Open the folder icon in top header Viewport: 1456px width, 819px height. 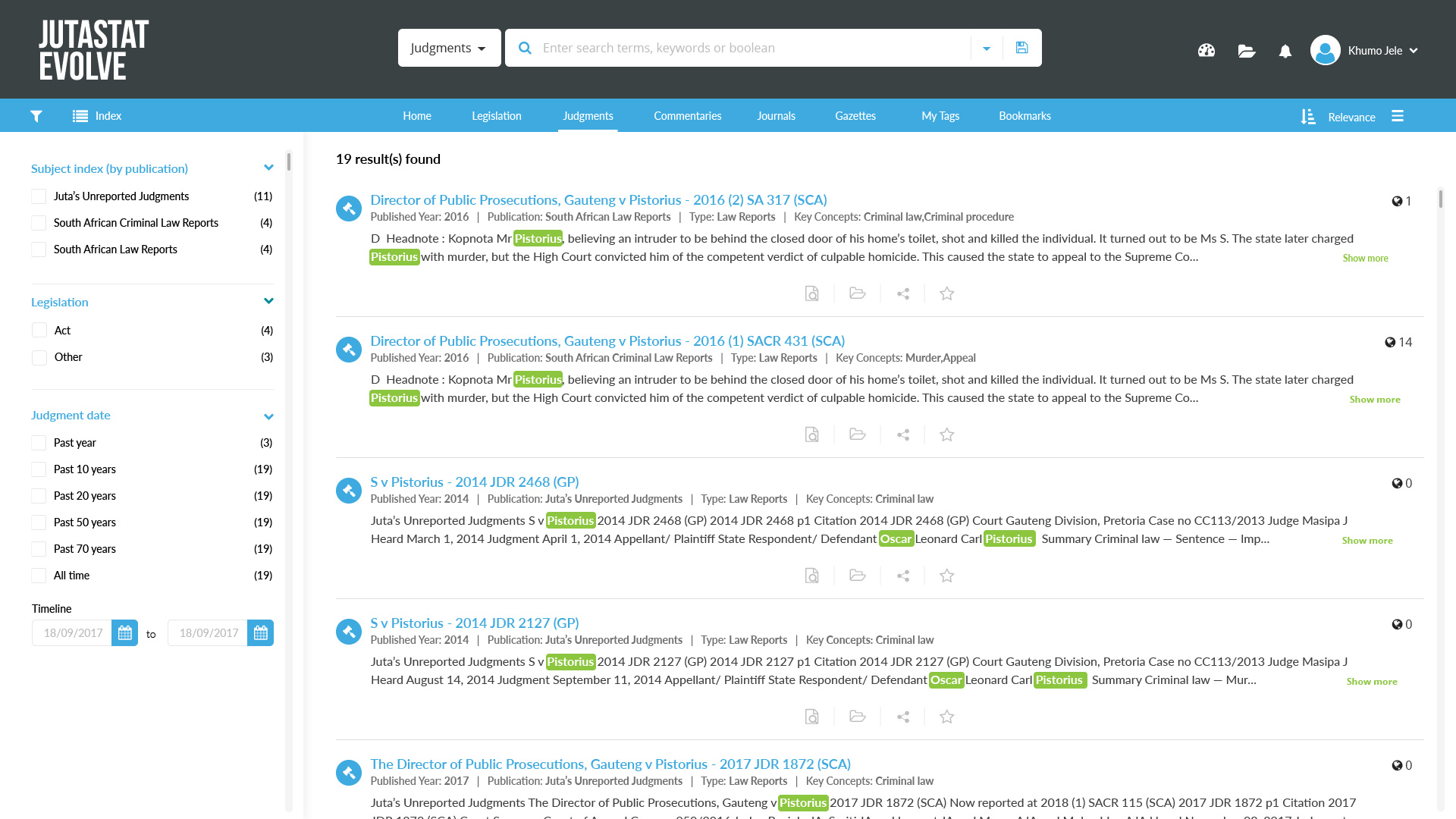tap(1246, 51)
